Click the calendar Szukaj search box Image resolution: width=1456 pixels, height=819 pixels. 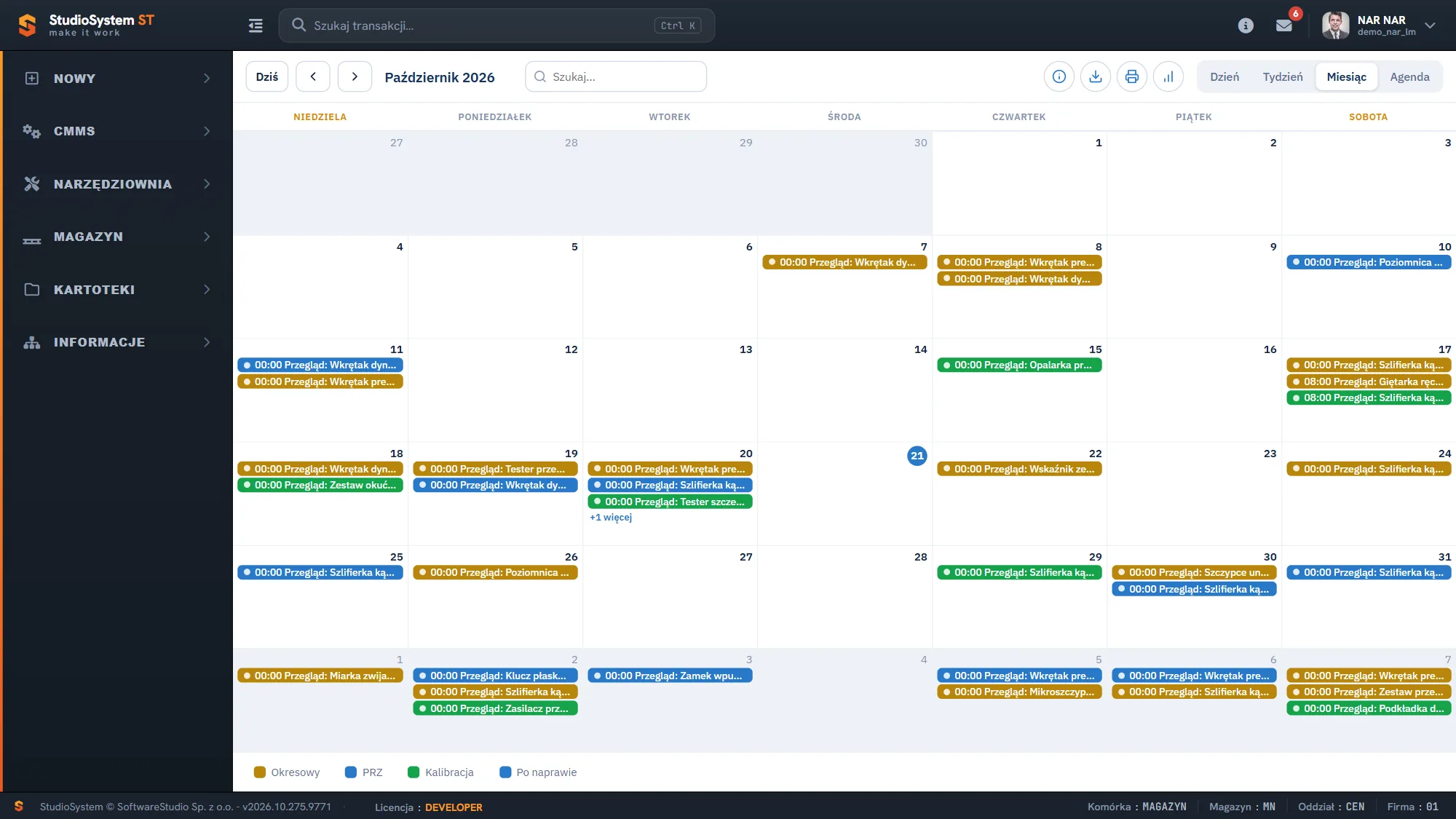point(616,76)
